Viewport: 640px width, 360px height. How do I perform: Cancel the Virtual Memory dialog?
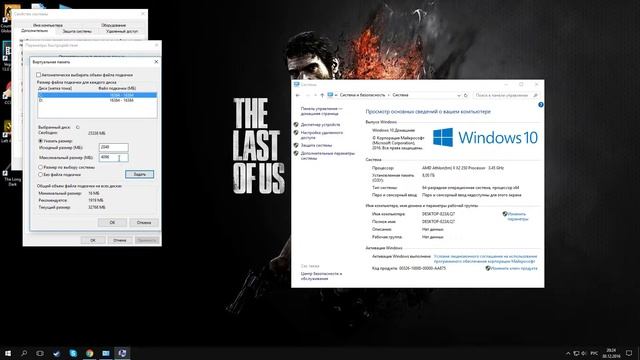pyautogui.click(x=144, y=222)
